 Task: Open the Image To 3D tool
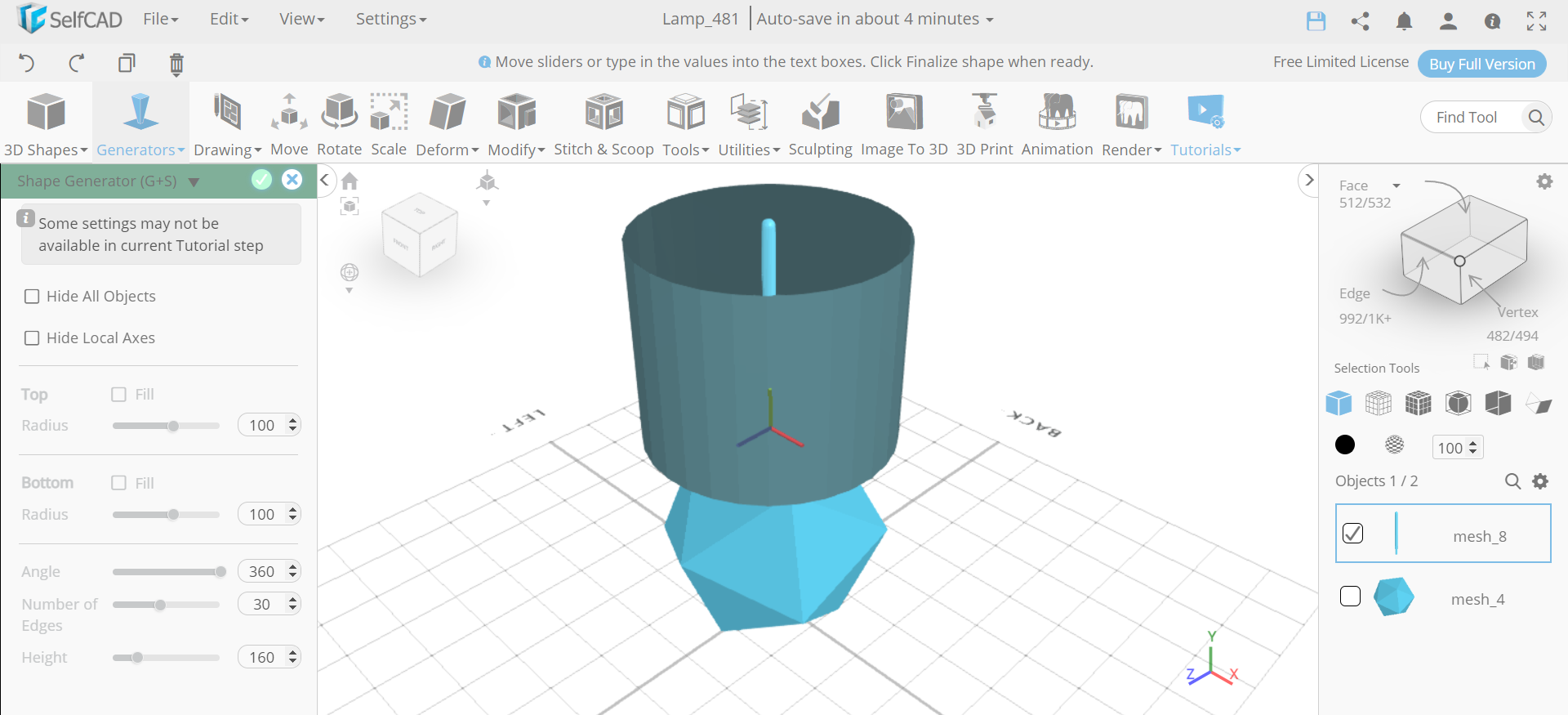[x=904, y=124]
